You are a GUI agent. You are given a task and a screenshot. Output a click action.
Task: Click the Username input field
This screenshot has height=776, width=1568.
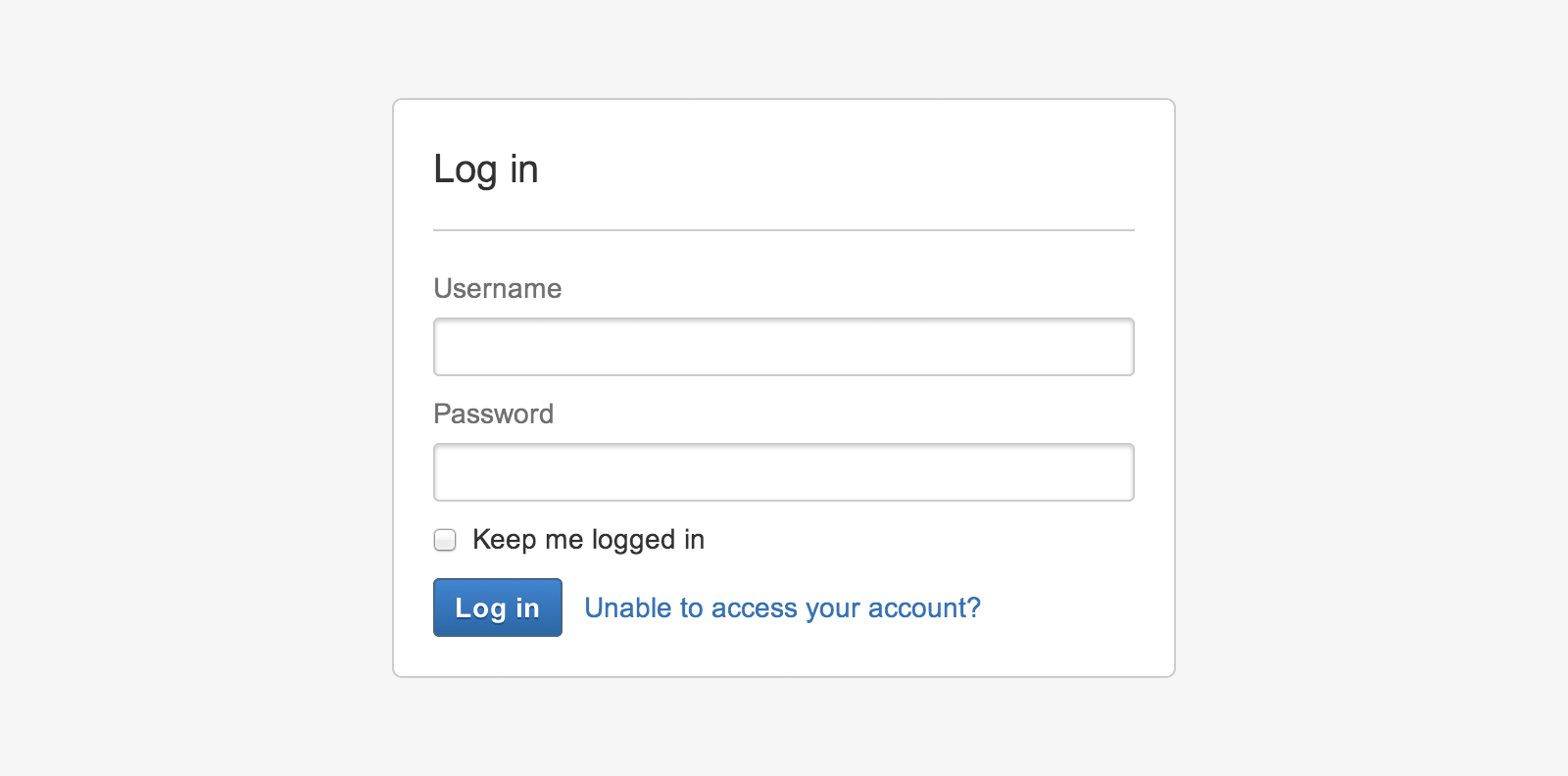pyautogui.click(x=783, y=347)
